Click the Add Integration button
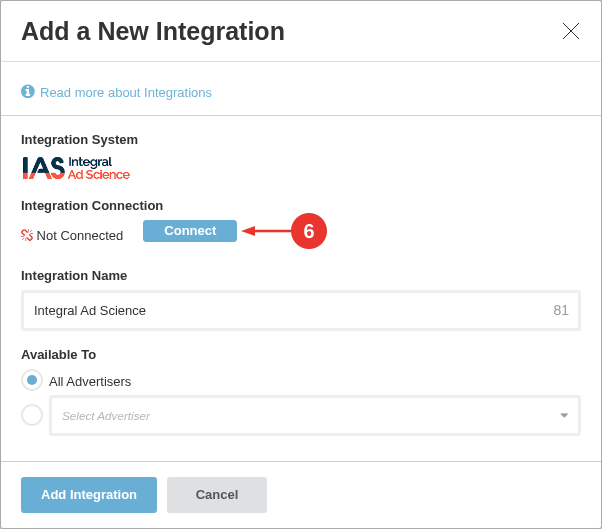 [x=89, y=495]
